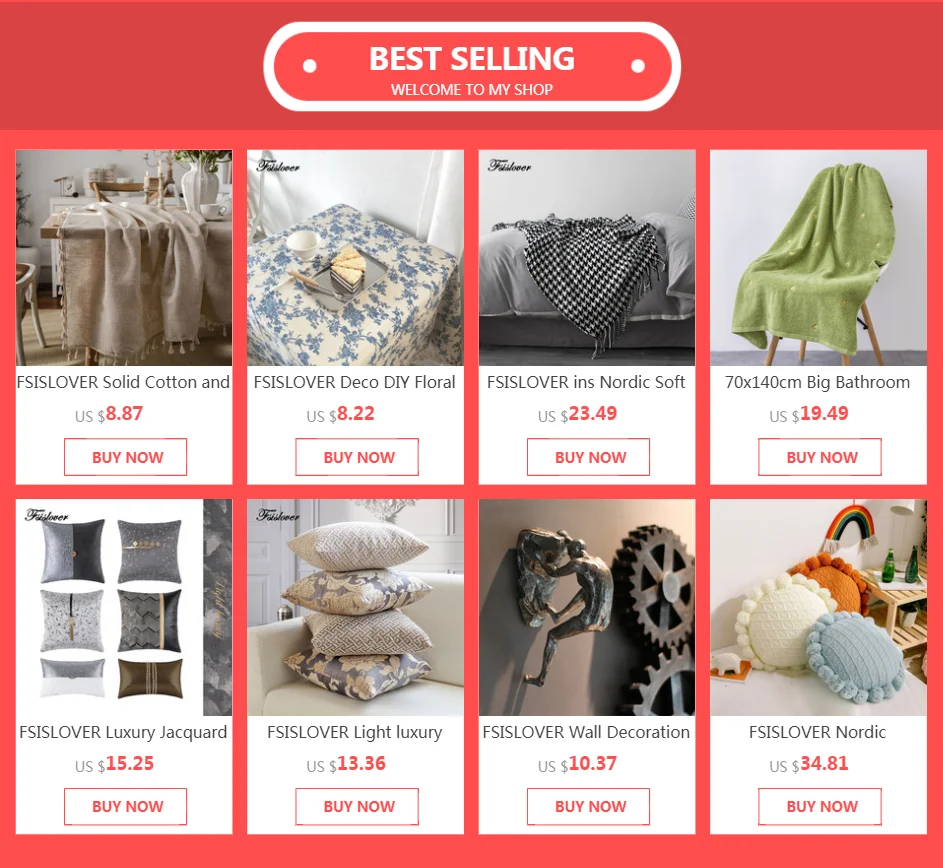Screen dimensions: 943x868
Task: Click BUY NOW for the $13.36 luxury pillow
Action: point(357,807)
